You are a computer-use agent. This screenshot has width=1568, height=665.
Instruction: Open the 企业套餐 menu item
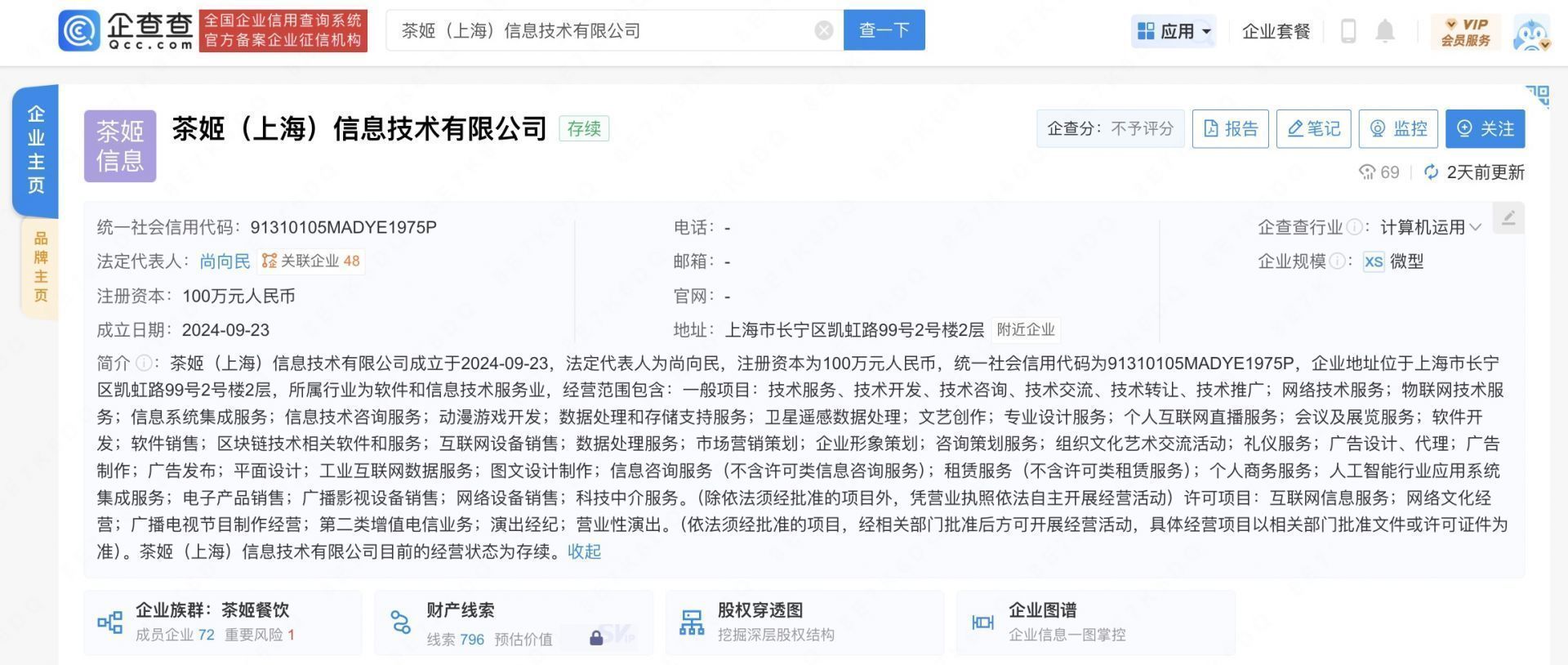(1276, 31)
